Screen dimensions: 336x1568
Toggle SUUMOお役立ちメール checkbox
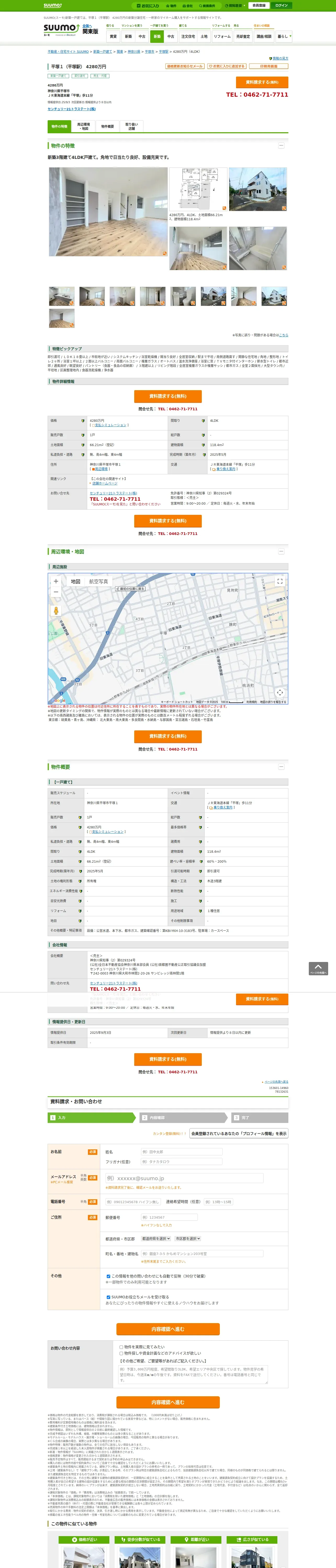pyautogui.click(x=109, y=1297)
